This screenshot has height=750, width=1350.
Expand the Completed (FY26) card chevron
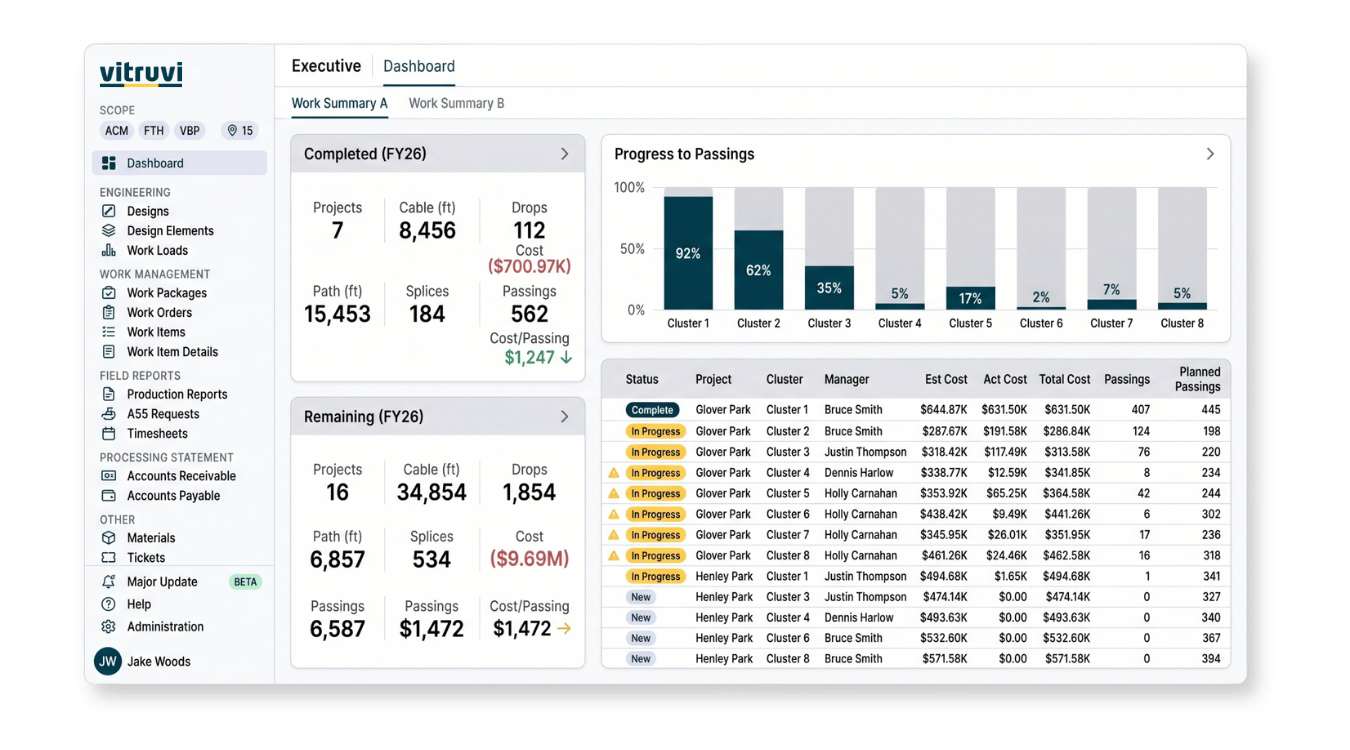pos(564,154)
